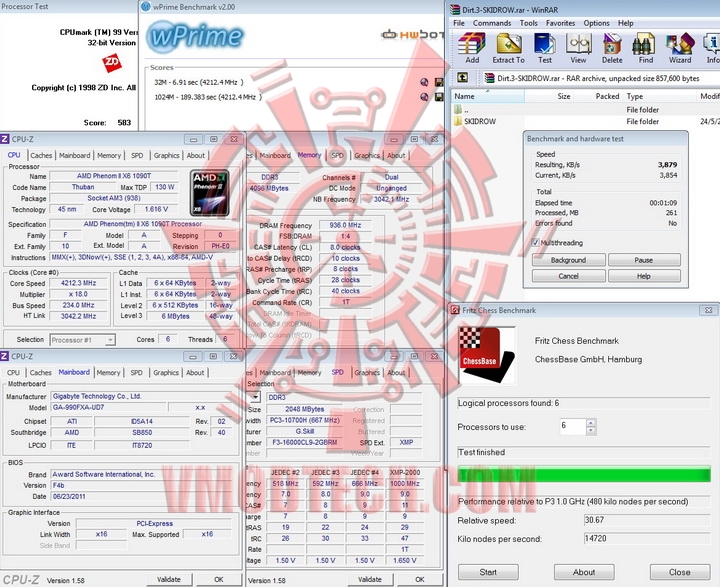This screenshot has width=720, height=587.
Task: Open the parent '..' folder entry in WinRAR
Action: tap(461, 110)
